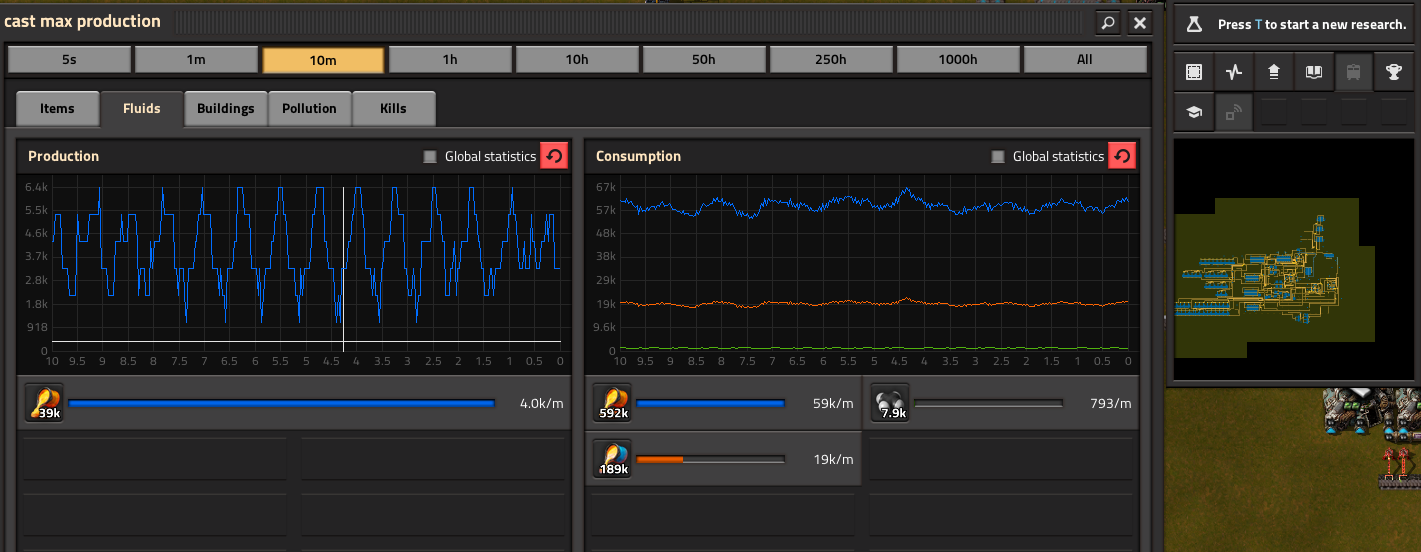Click the research flask icon
This screenshot has width=1421, height=552.
click(1193, 24)
